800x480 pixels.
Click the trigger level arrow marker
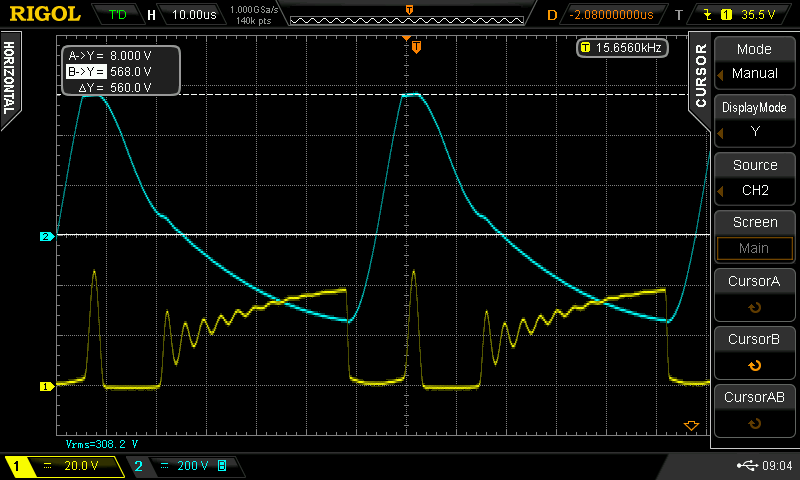coord(691,425)
